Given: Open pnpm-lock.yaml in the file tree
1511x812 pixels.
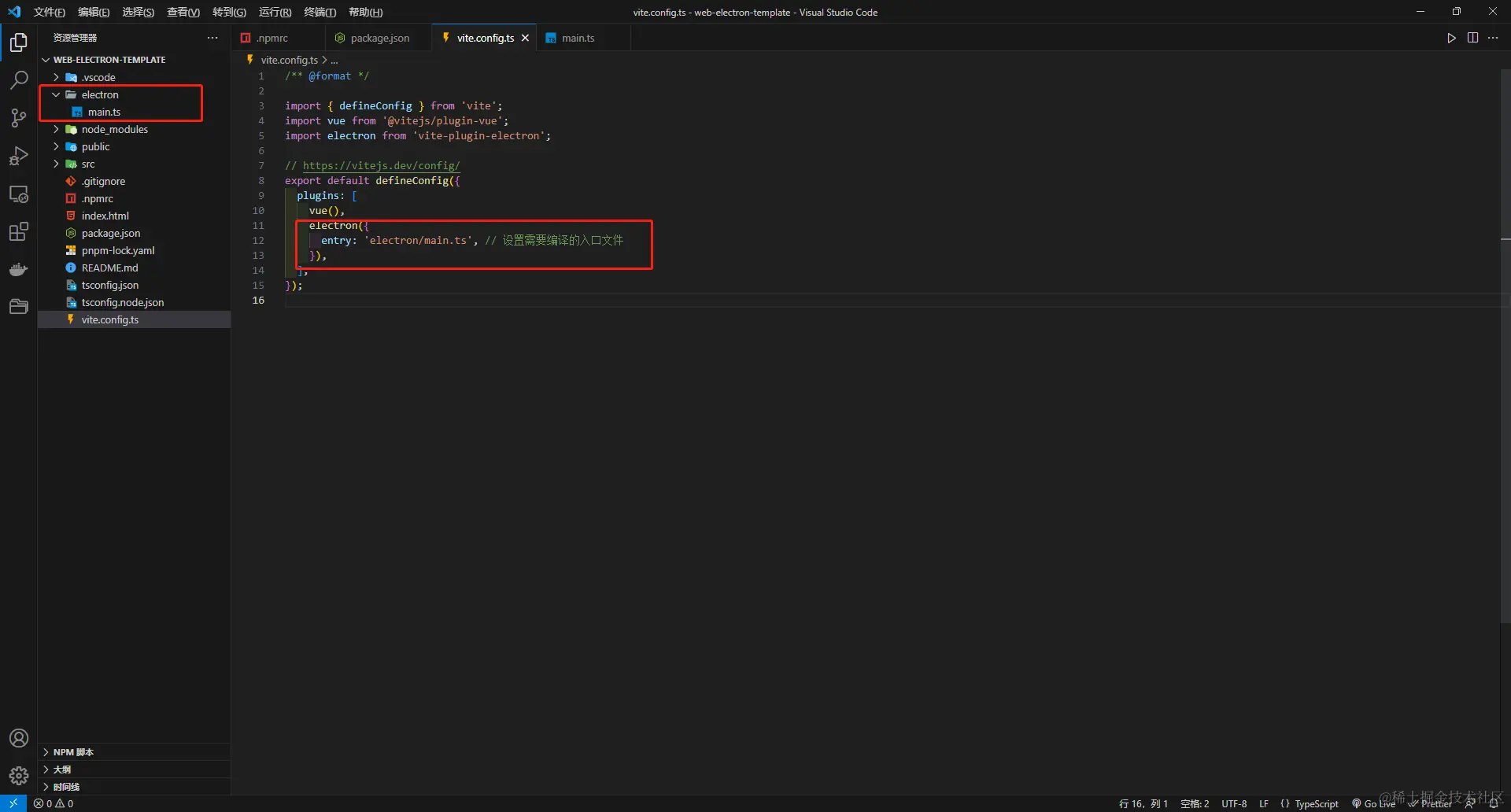Looking at the screenshot, I should tap(134, 250).
